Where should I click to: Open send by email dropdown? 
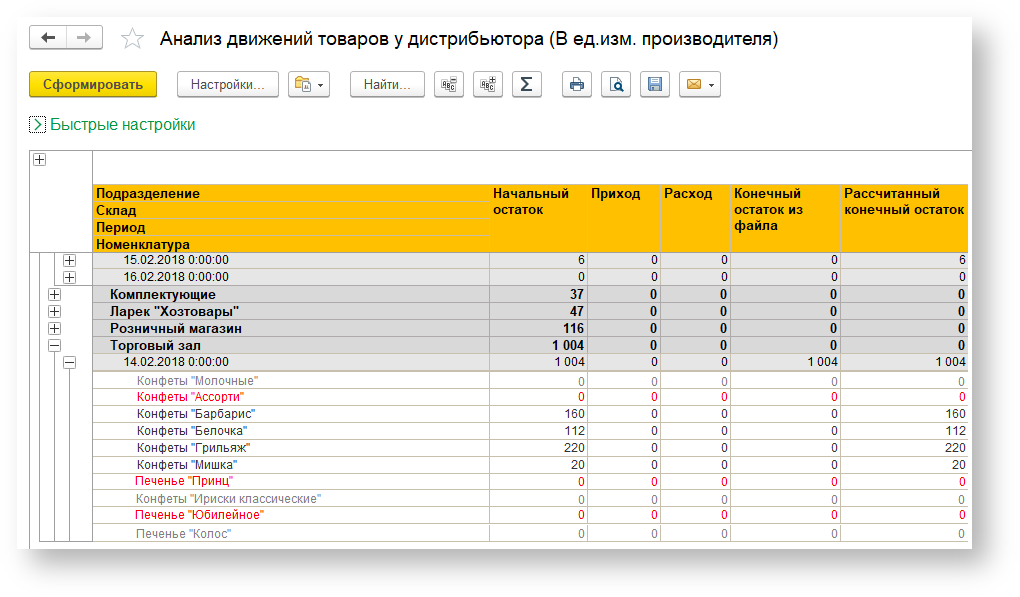click(x=700, y=85)
